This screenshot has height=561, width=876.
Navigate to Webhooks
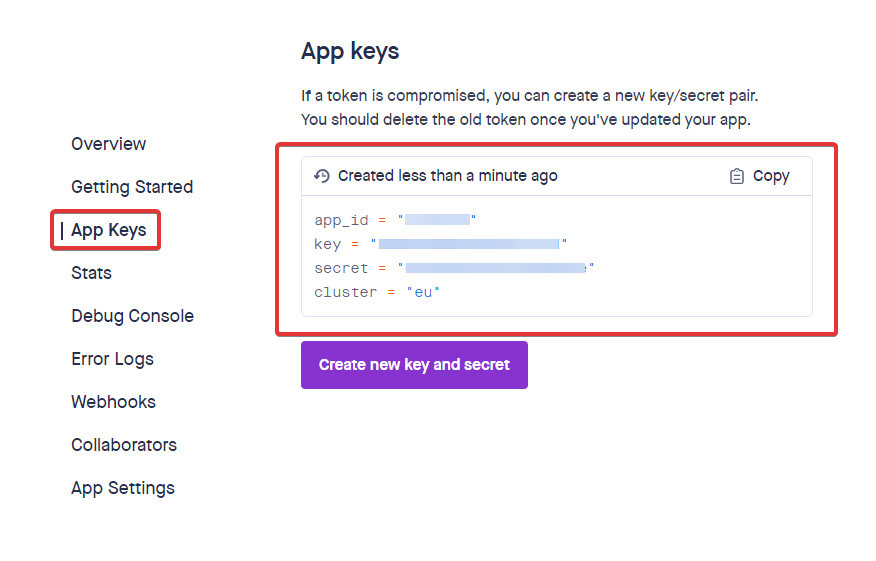tap(113, 402)
